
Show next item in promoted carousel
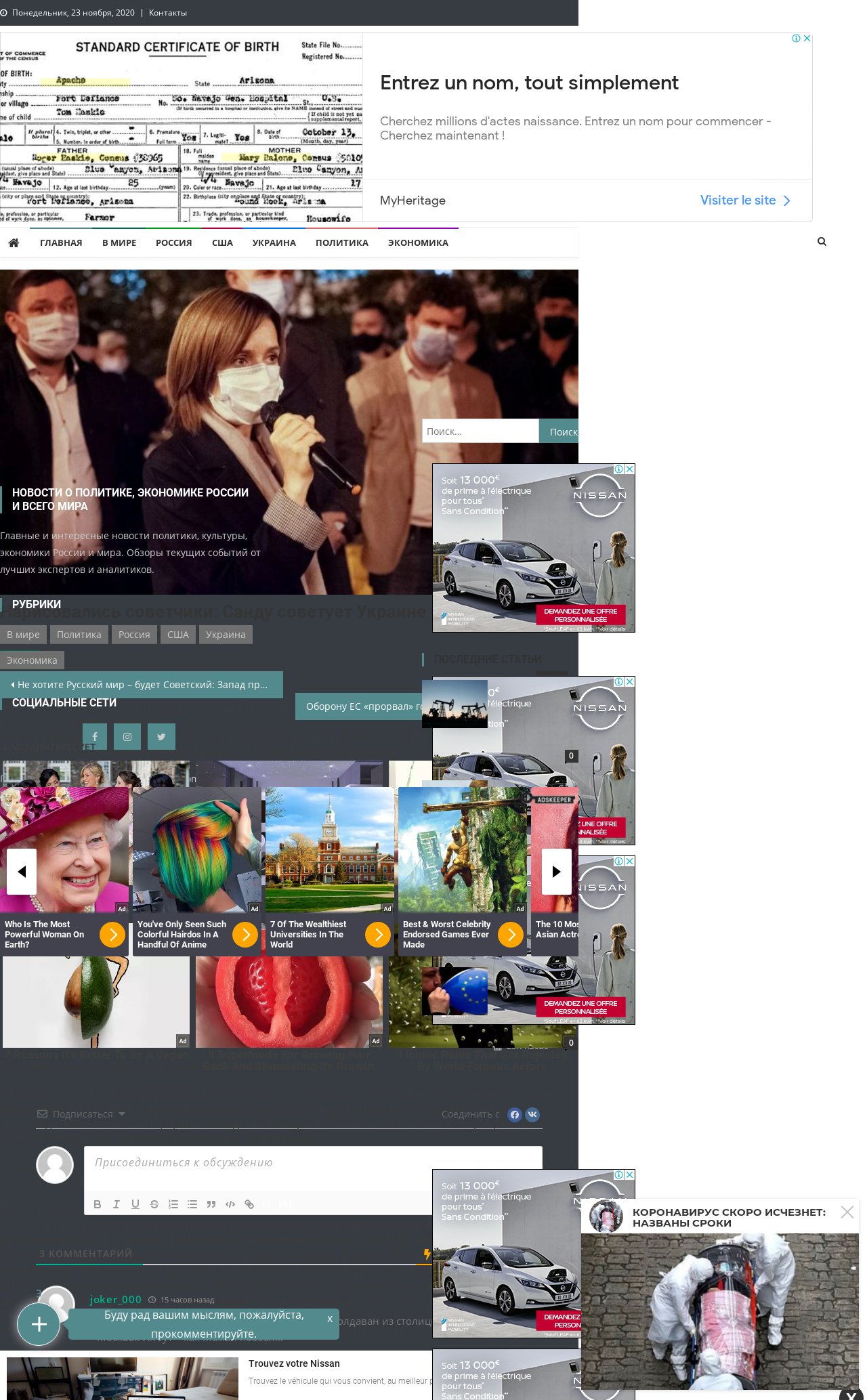click(x=557, y=872)
